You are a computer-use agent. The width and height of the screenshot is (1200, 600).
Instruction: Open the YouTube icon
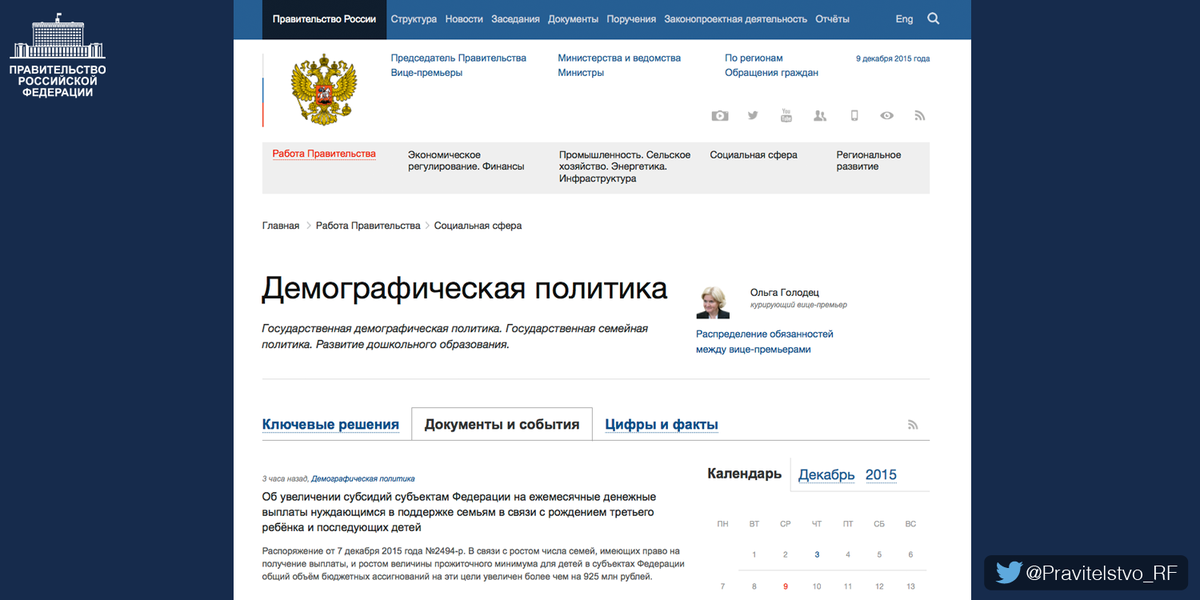786,116
